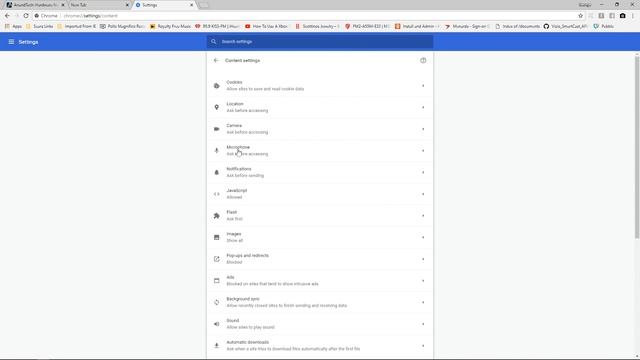Click the page vertical scrollbar thumb

tap(637, 147)
